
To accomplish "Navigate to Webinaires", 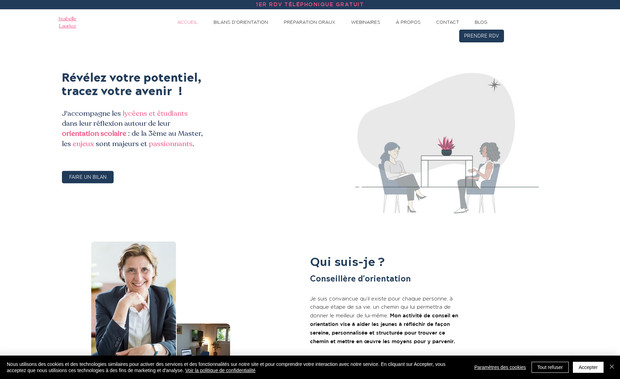I will click(365, 22).
